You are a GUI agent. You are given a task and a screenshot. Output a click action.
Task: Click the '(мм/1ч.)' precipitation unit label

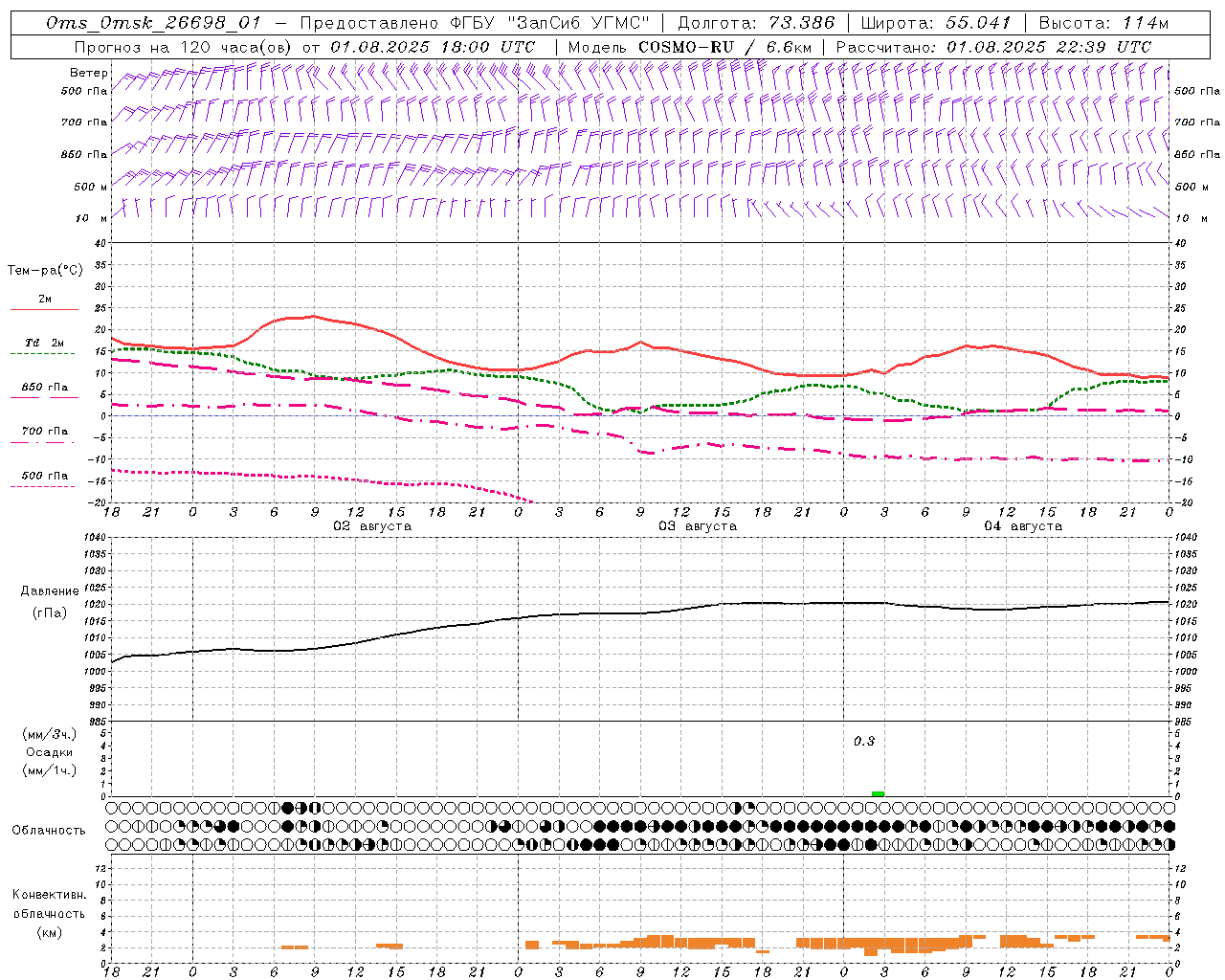[50, 770]
